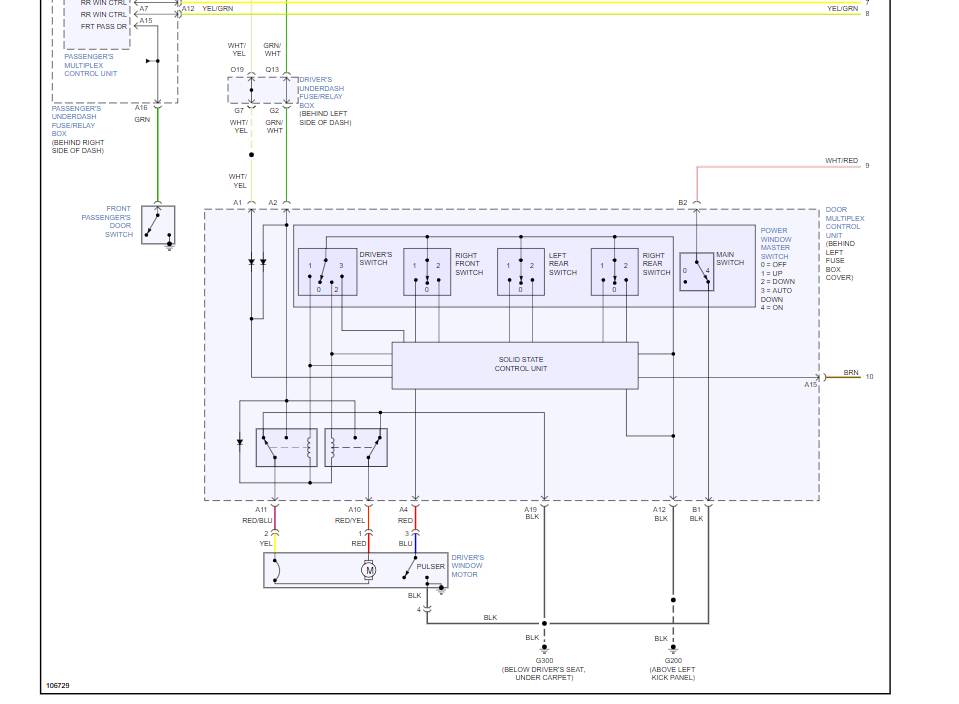This screenshot has width=959, height=704.
Task: Select the Front Passenger's Door Switch symbol
Action: [x=158, y=225]
